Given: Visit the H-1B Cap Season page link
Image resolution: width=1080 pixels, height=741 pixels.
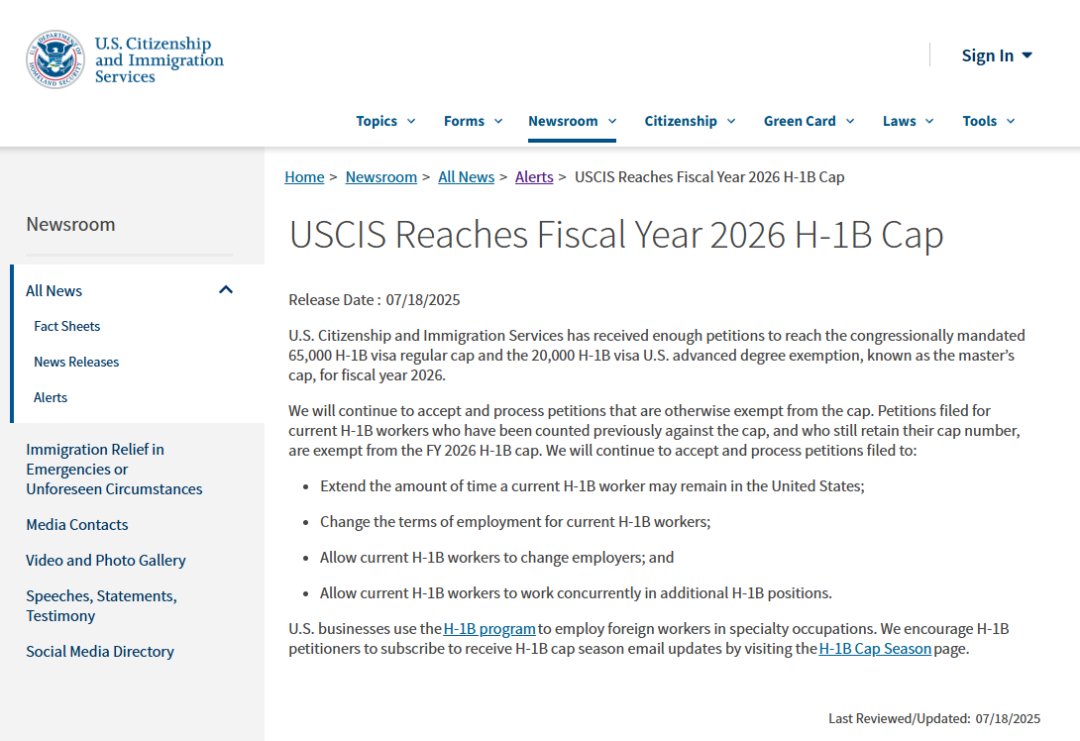Looking at the screenshot, I should [875, 648].
